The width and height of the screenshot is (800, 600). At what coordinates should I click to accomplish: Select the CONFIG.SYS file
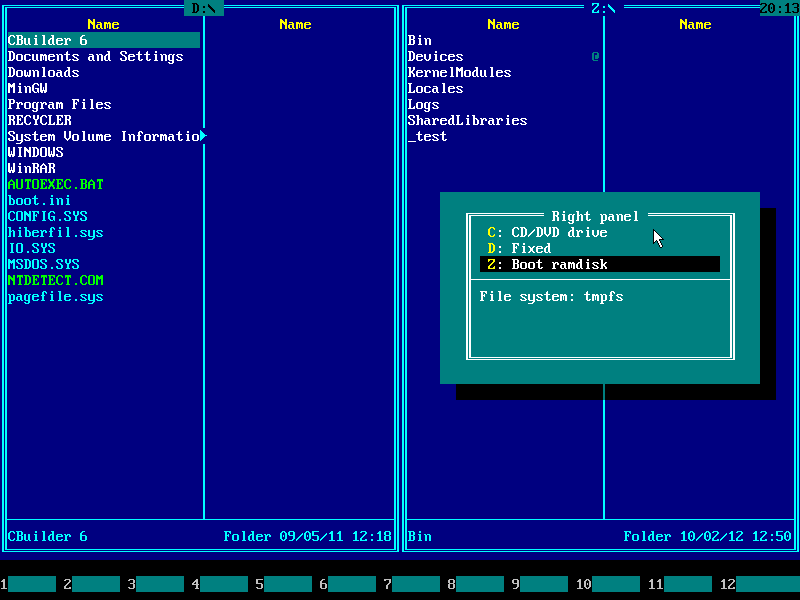(47, 216)
